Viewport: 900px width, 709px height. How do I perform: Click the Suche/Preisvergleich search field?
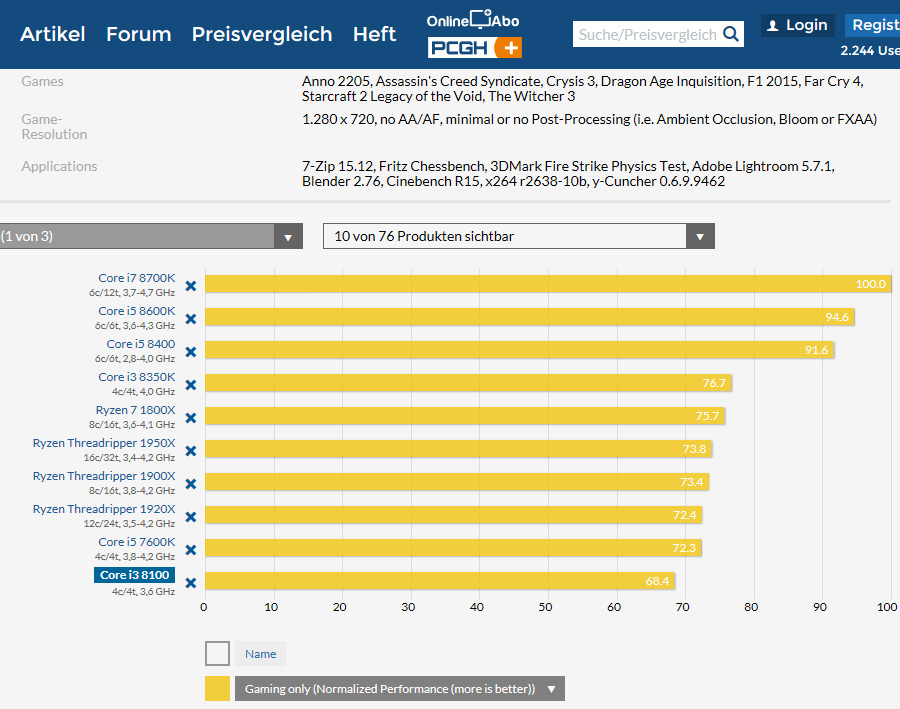coord(647,34)
